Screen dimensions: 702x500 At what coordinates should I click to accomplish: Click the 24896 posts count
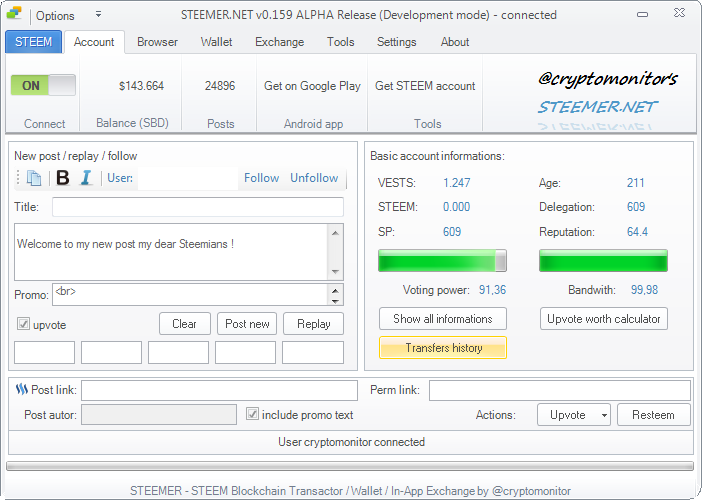point(220,86)
